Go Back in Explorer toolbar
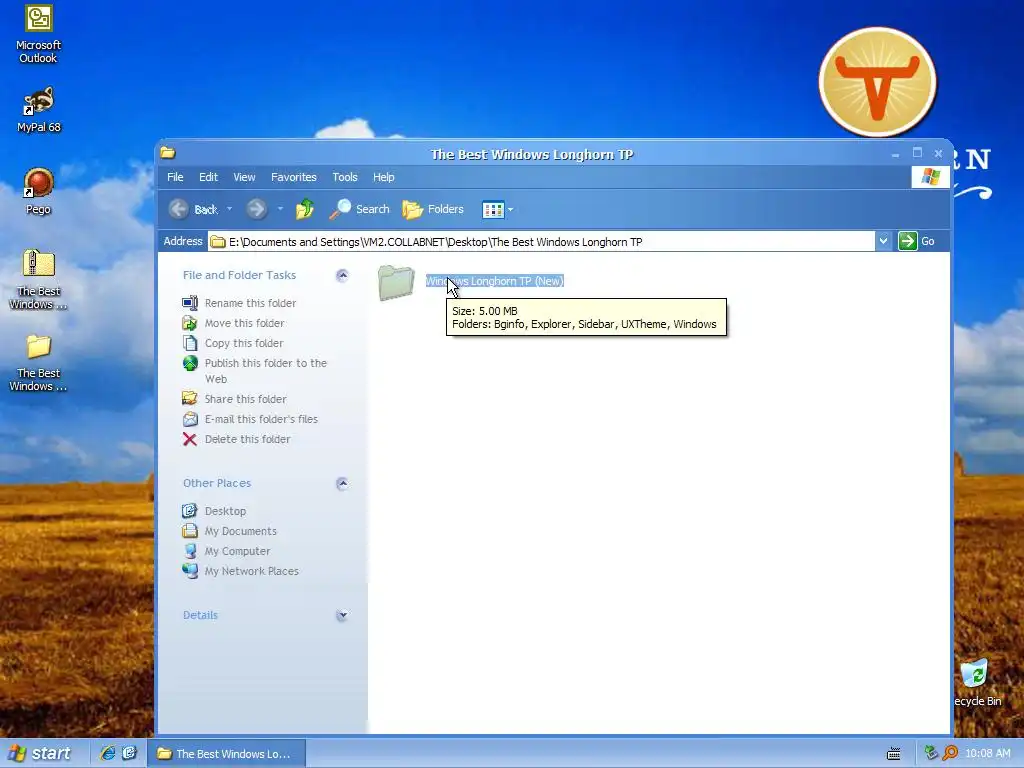 point(193,209)
